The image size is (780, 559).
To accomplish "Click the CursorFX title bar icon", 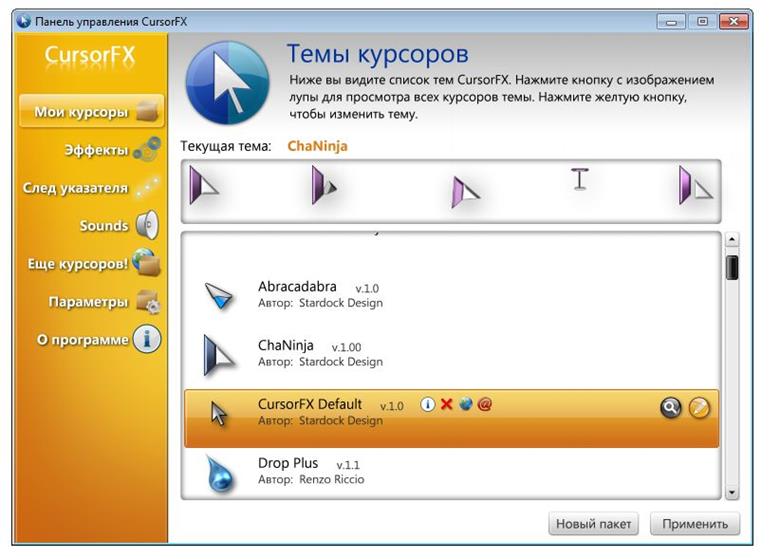I will (x=23, y=21).
